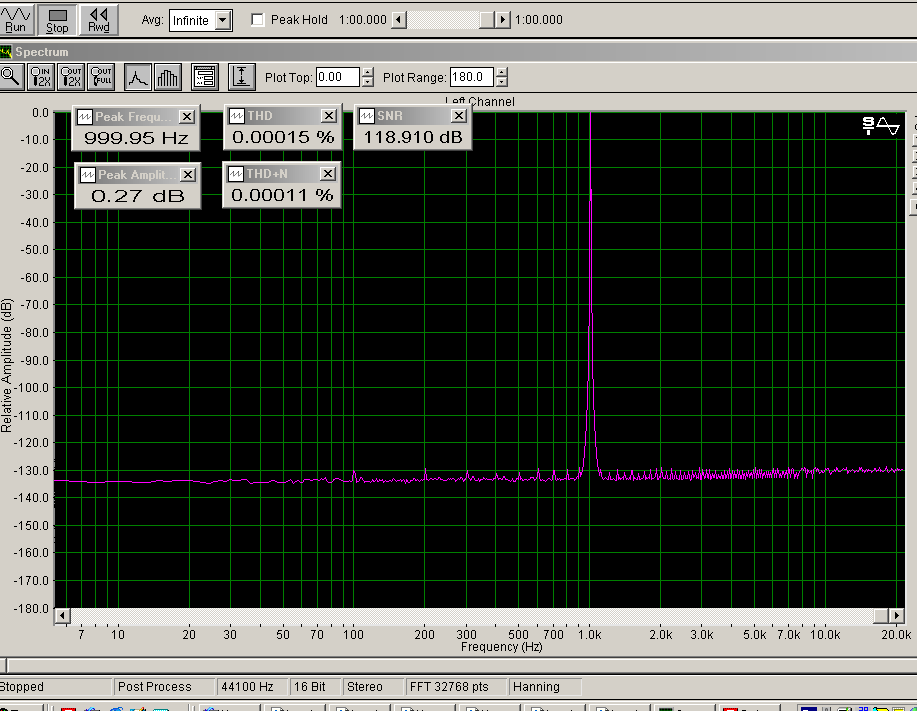Select the magnifier zoom tool

(x=11, y=76)
